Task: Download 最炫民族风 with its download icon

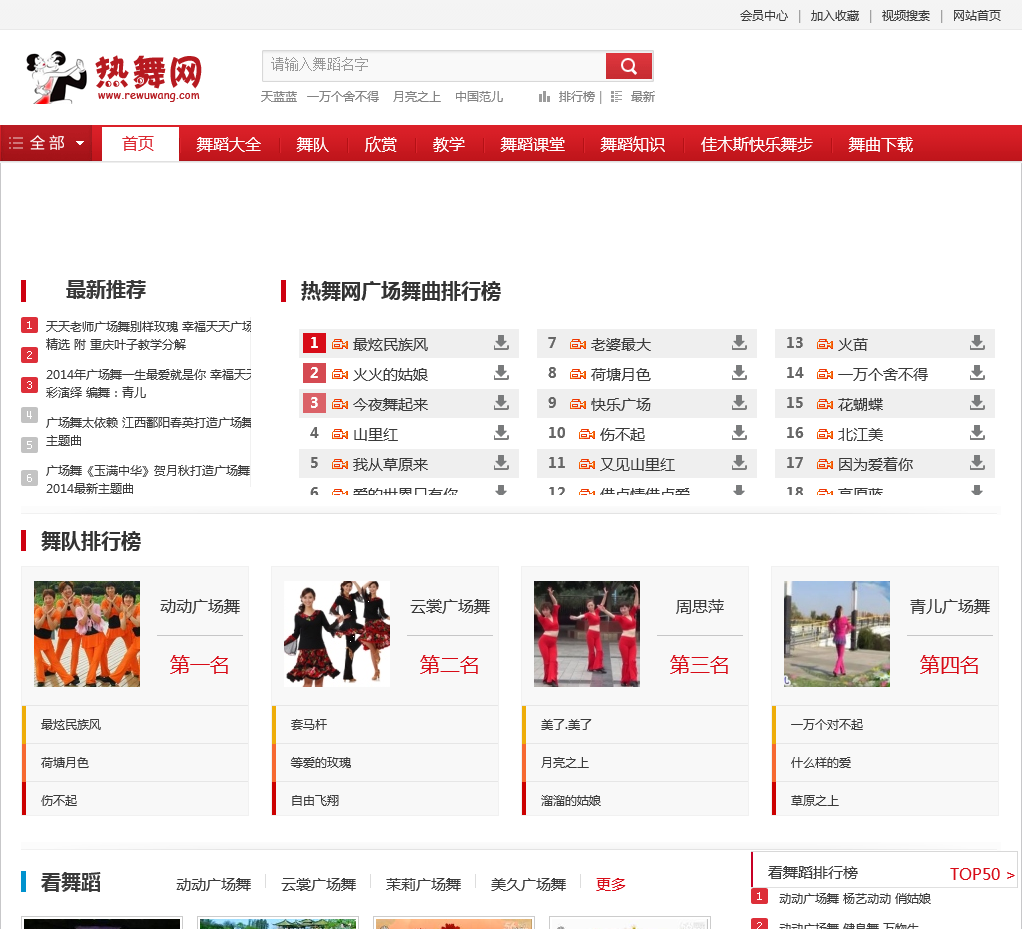Action: (501, 342)
